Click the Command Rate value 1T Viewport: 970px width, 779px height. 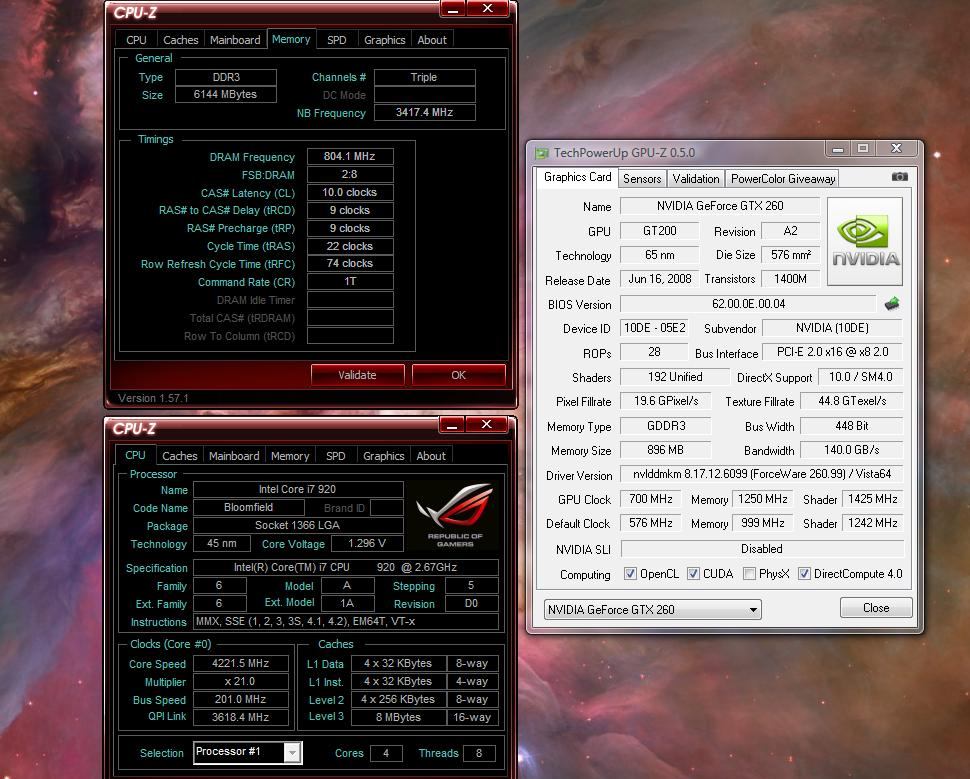350,282
